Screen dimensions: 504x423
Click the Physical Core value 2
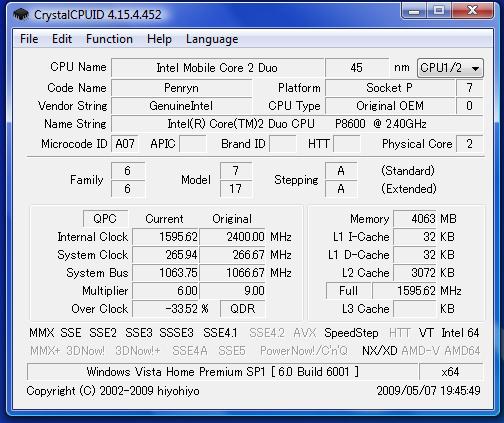(x=469, y=144)
